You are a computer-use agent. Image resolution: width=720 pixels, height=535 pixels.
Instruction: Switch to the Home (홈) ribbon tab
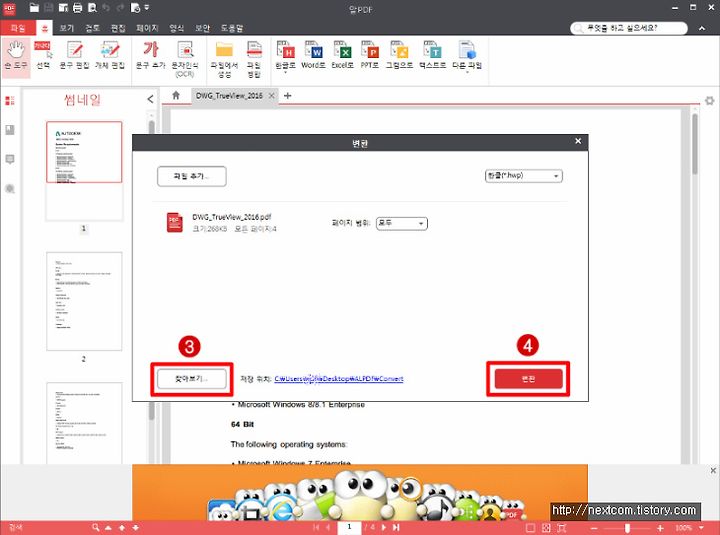tap(45, 28)
